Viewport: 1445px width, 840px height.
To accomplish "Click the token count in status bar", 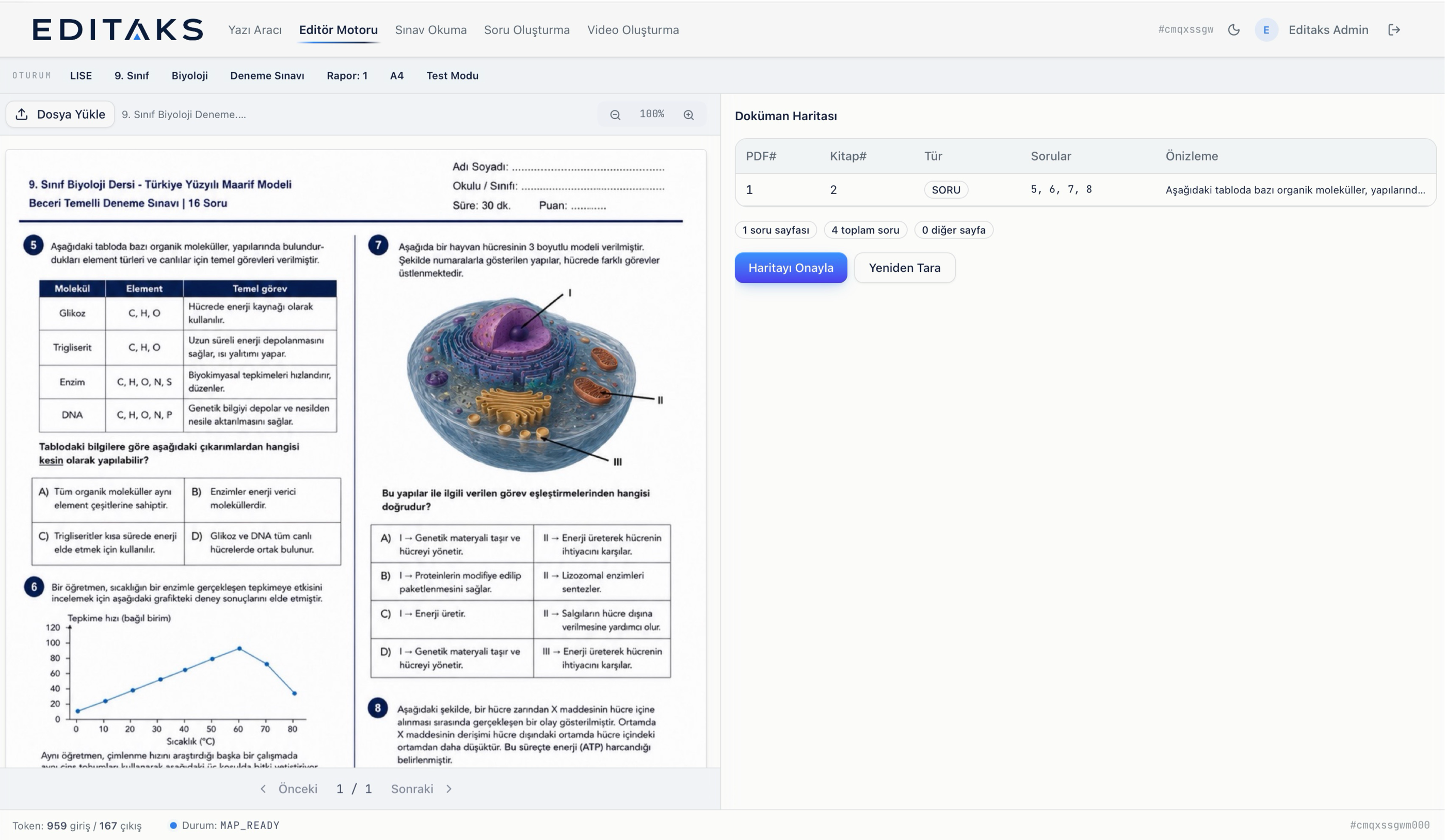I will point(77,826).
